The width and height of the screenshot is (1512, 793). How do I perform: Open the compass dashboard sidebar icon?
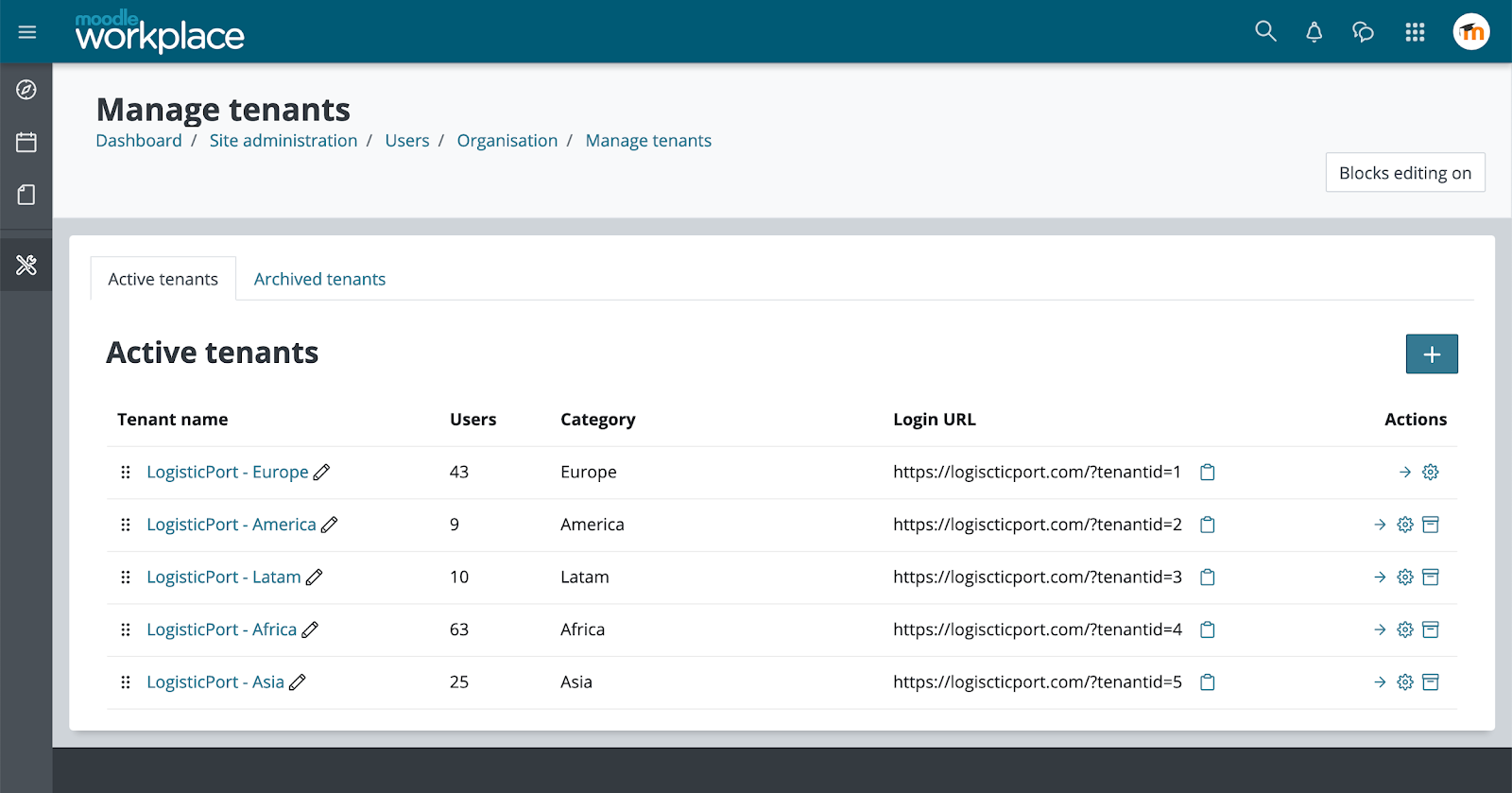[26, 90]
